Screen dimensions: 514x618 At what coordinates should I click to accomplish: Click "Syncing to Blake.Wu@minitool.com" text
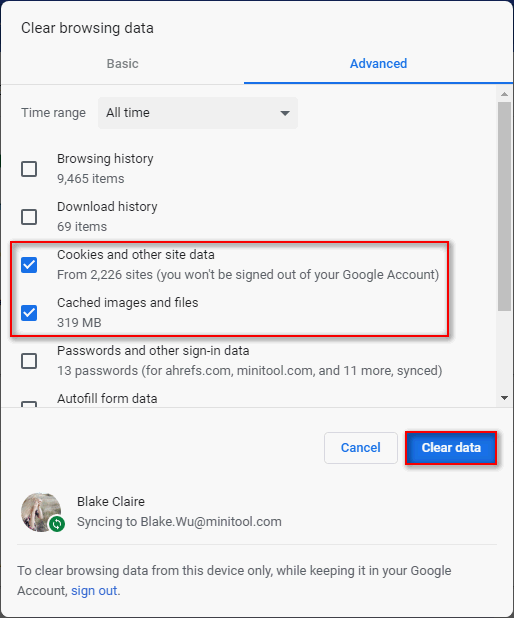click(179, 522)
